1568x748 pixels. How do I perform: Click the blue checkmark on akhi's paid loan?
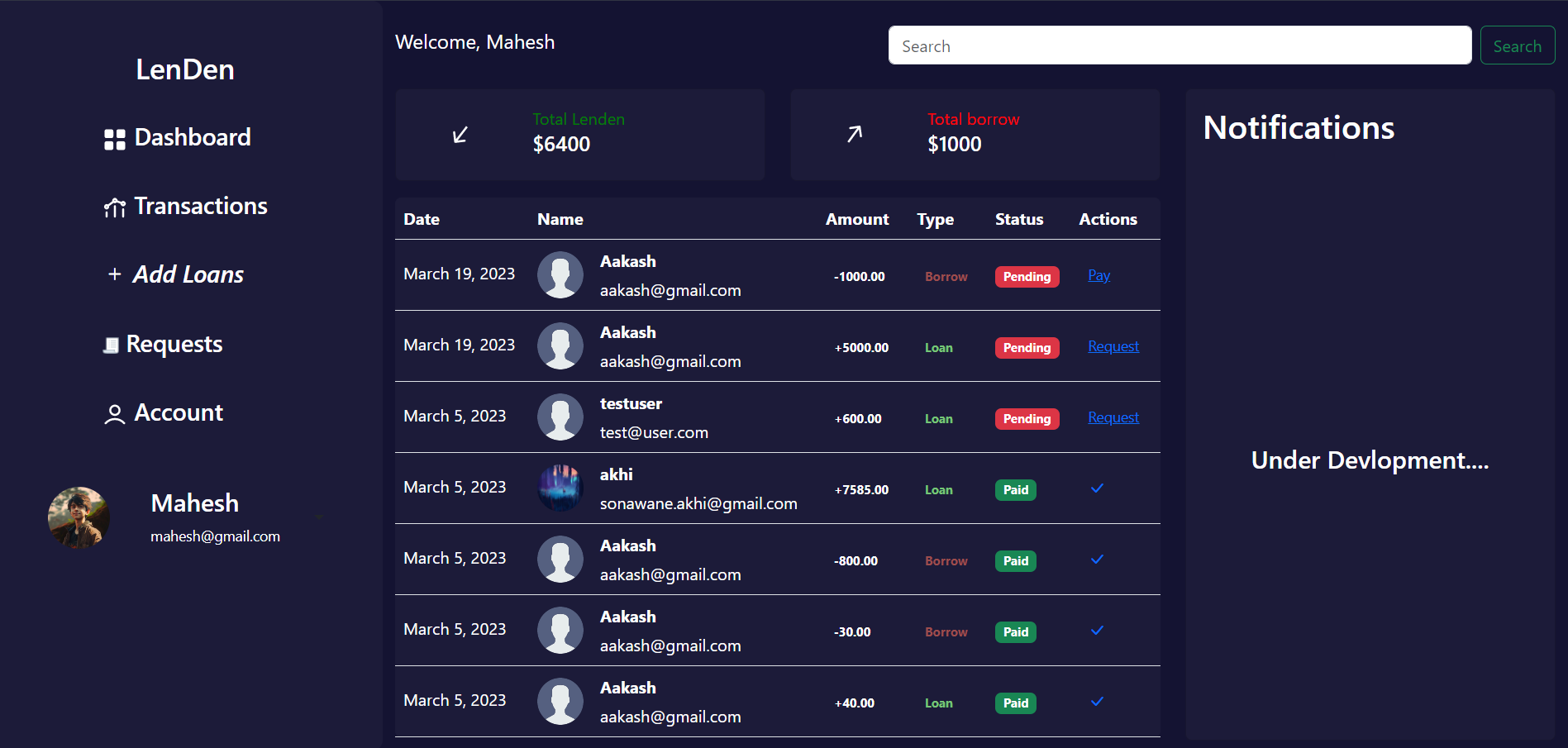click(x=1097, y=488)
